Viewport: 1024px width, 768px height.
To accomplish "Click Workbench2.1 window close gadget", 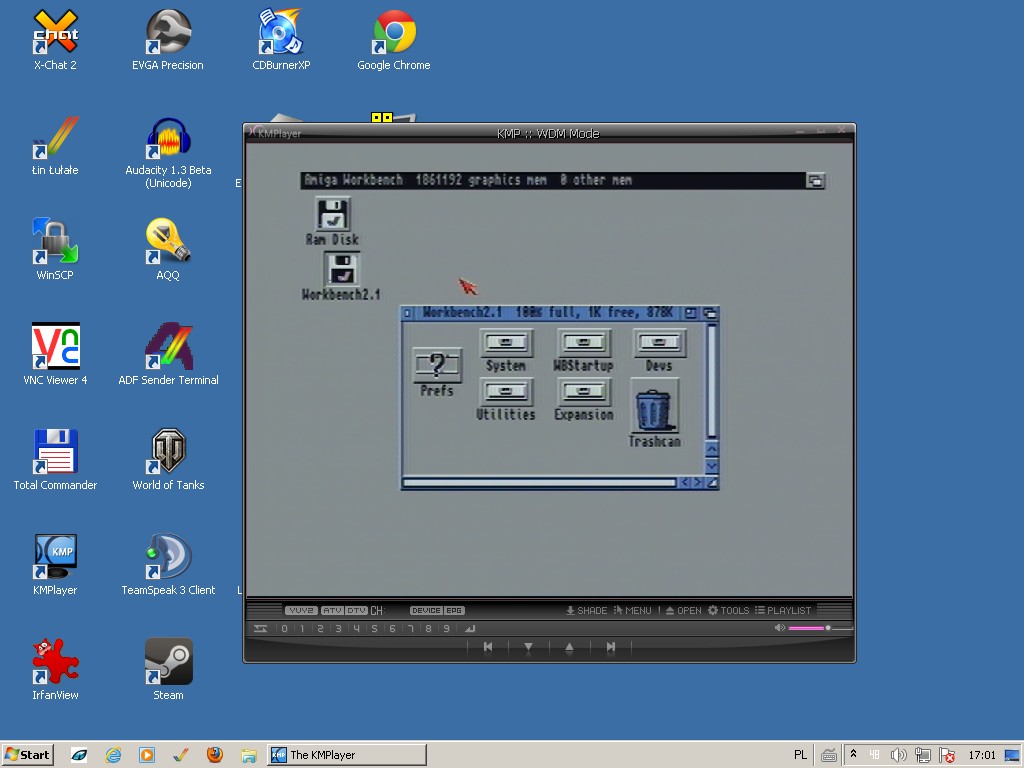I will click(x=408, y=313).
